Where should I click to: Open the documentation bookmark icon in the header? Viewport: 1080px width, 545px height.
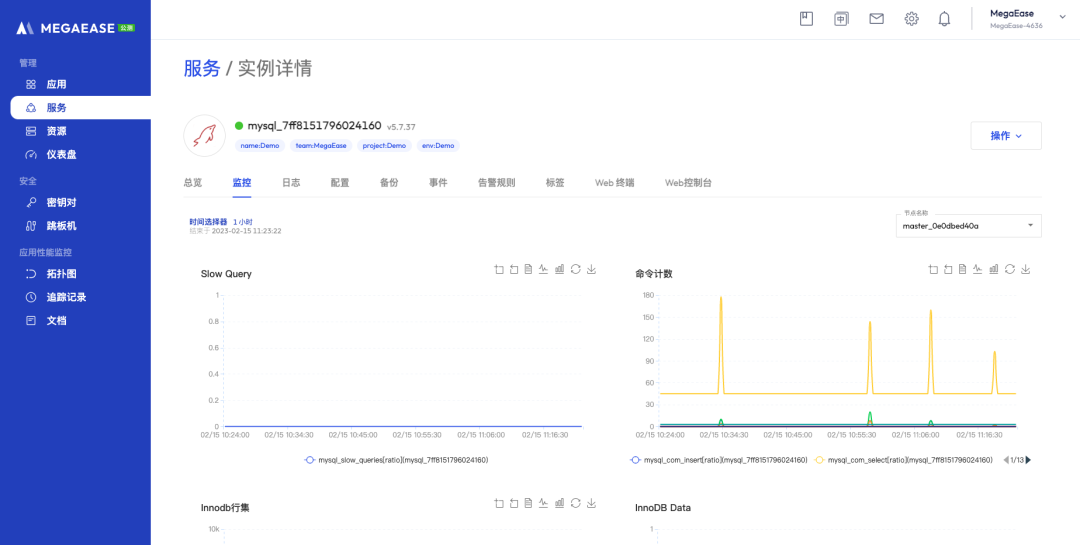[806, 19]
